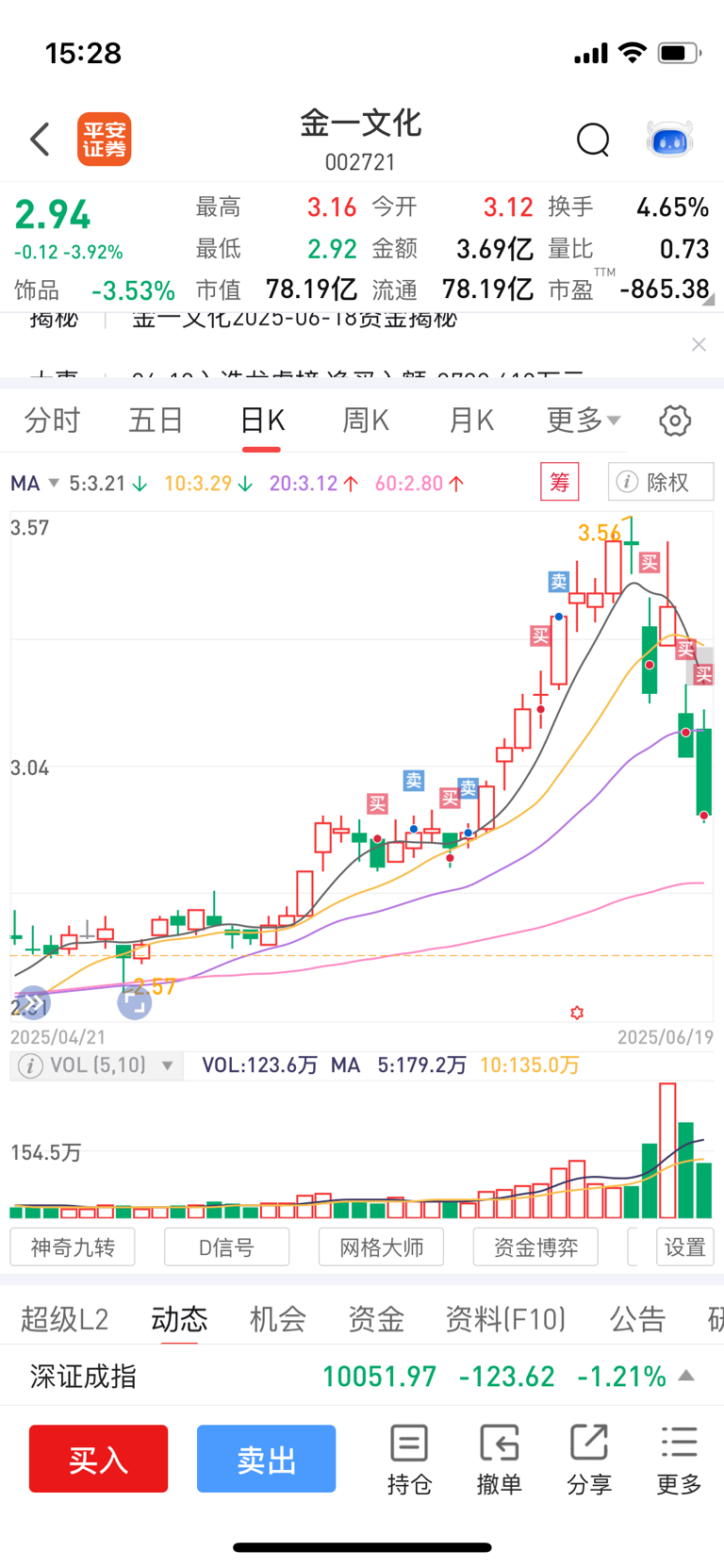
Task: Tap the tallest red volume bar
Action: click(x=667, y=1150)
